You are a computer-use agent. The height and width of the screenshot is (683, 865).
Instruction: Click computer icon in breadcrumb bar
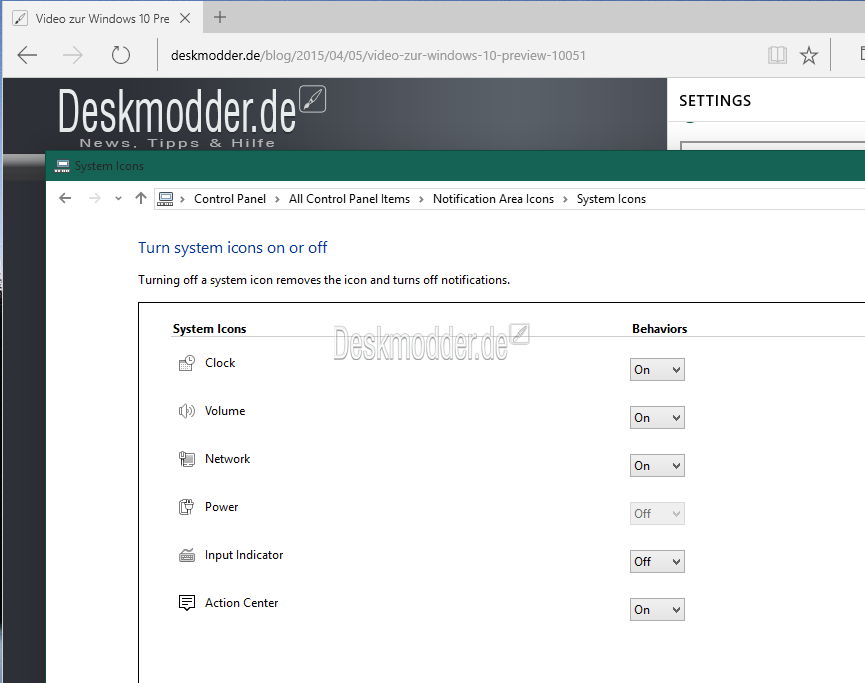pyautogui.click(x=165, y=199)
